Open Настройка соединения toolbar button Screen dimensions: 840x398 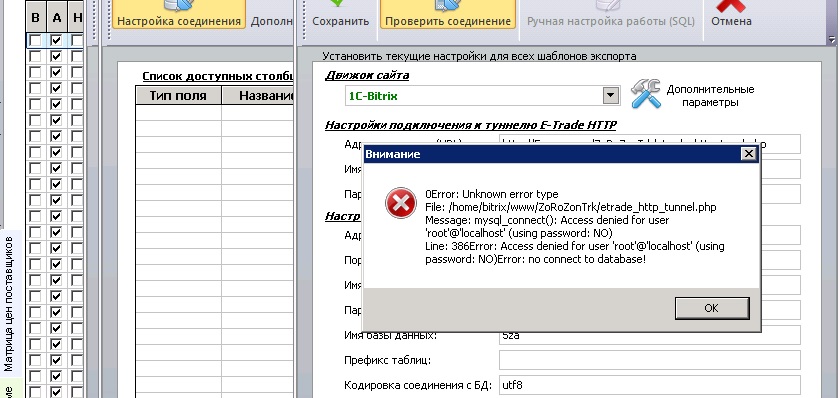coord(179,14)
